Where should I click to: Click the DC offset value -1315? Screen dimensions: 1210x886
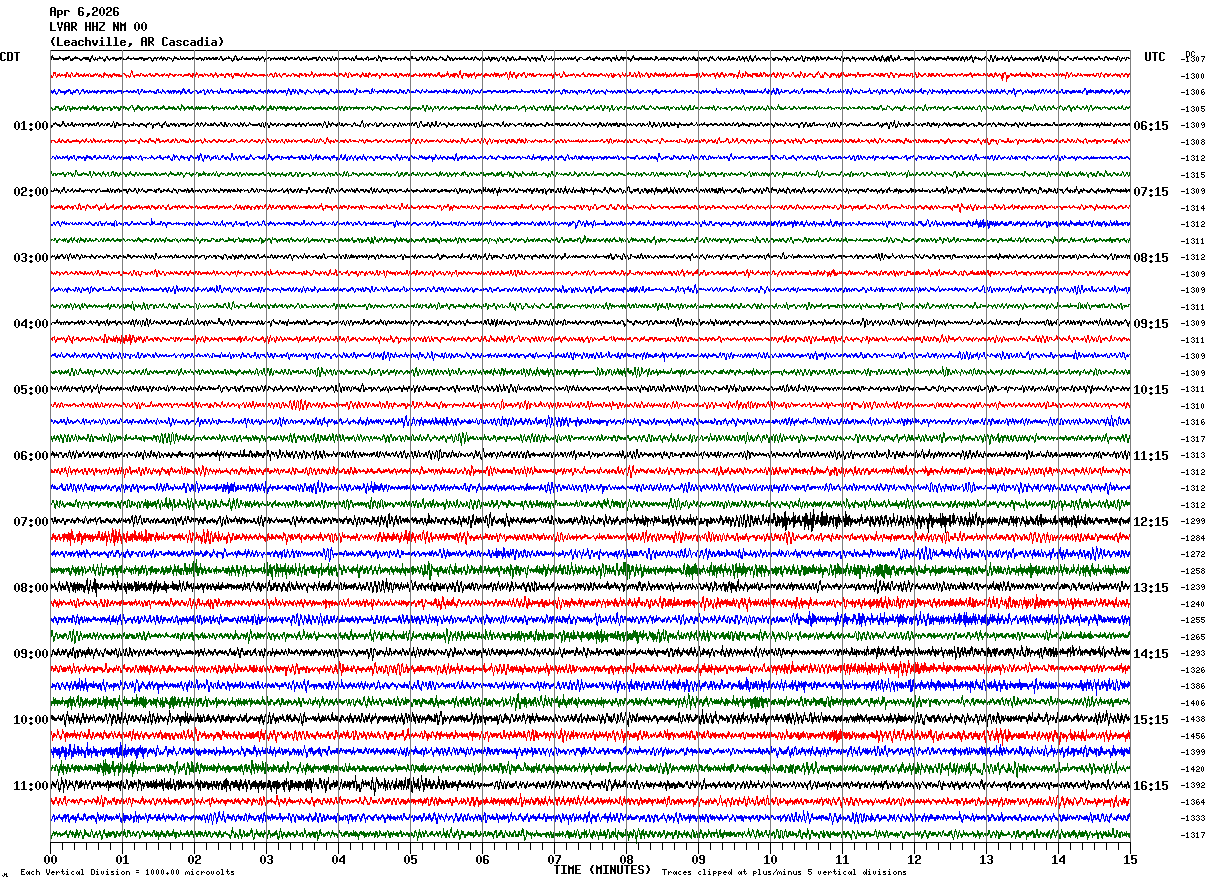[1193, 175]
